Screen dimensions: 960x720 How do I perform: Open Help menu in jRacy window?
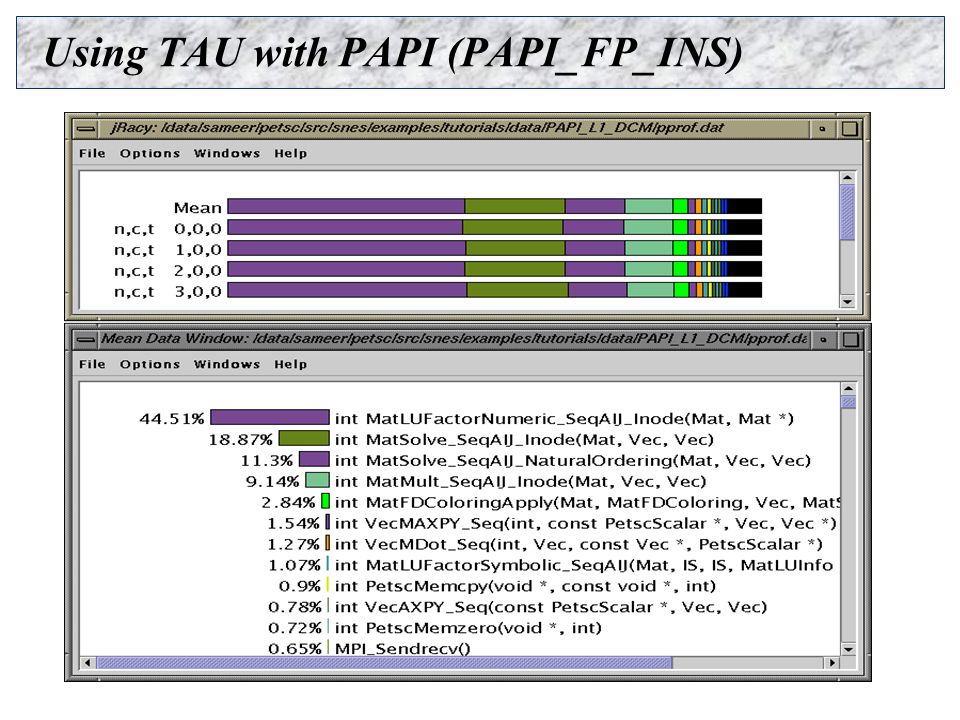[290, 153]
